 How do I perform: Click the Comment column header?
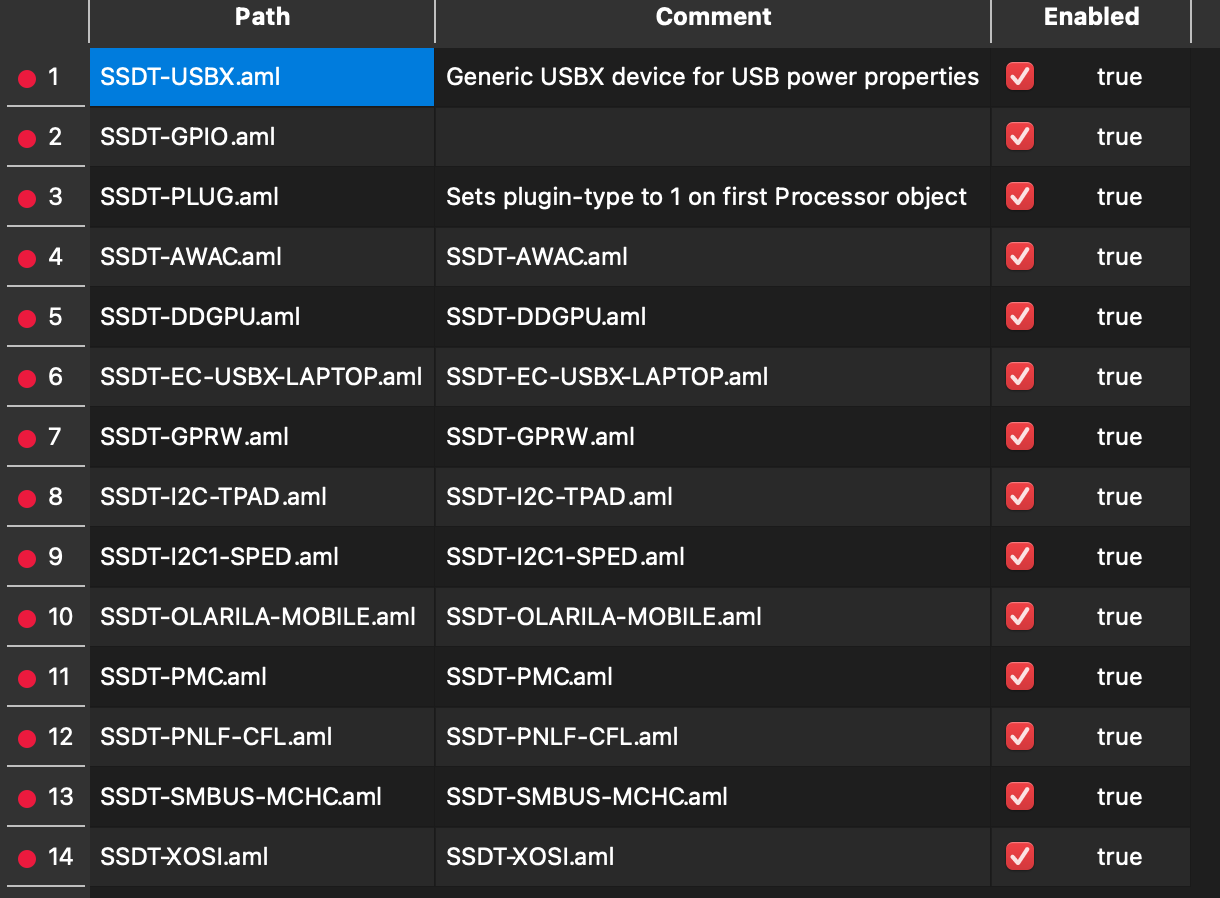point(713,17)
